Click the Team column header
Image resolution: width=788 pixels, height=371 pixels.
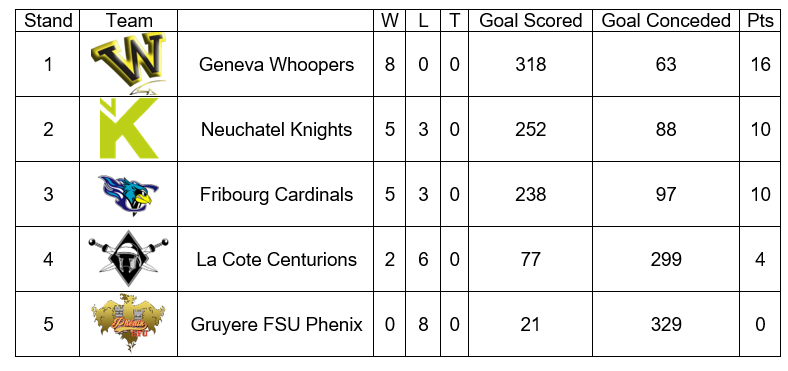(129, 21)
